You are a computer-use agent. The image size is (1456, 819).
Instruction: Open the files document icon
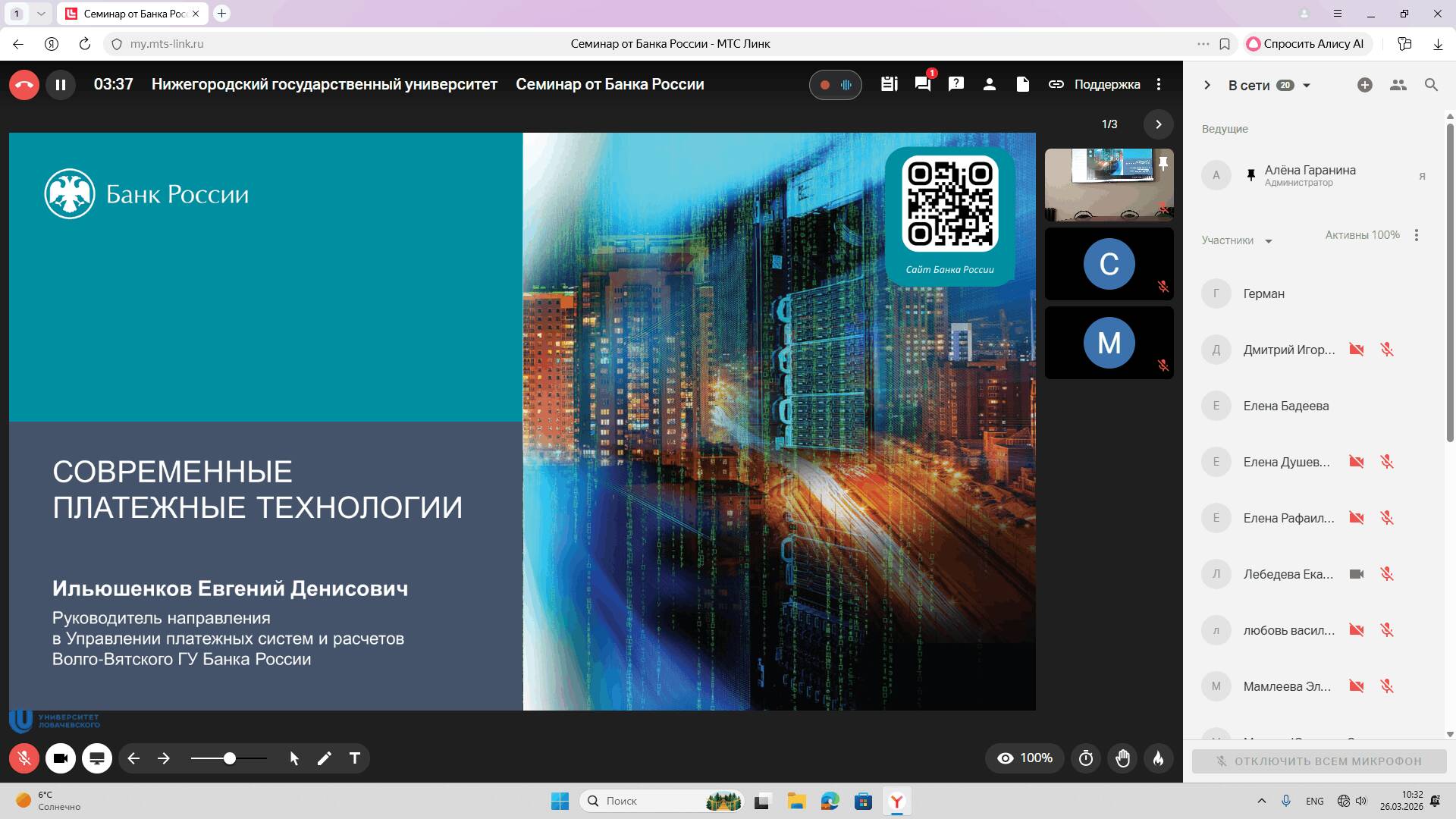[x=1023, y=85]
